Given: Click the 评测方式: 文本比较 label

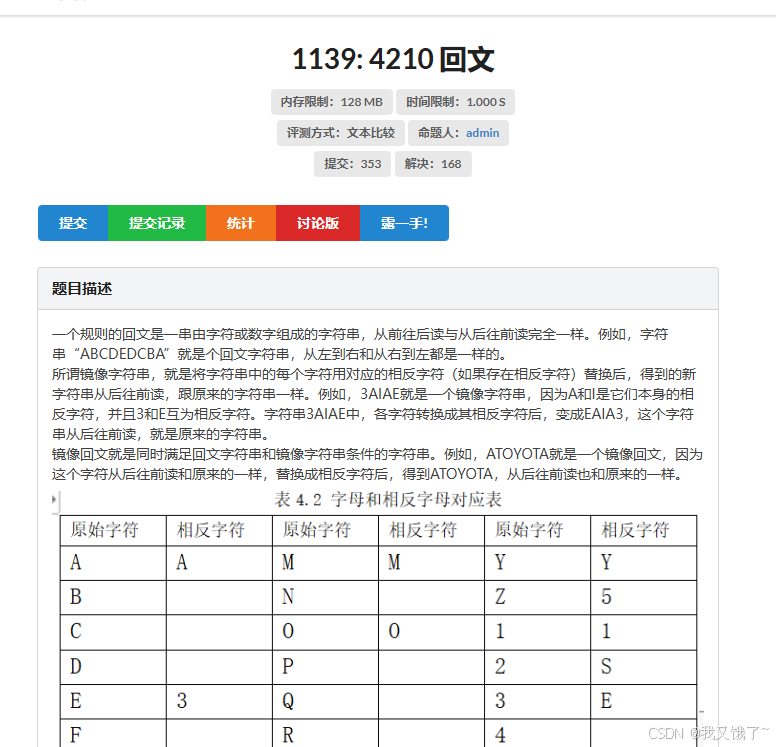Looking at the screenshot, I should coord(341,133).
